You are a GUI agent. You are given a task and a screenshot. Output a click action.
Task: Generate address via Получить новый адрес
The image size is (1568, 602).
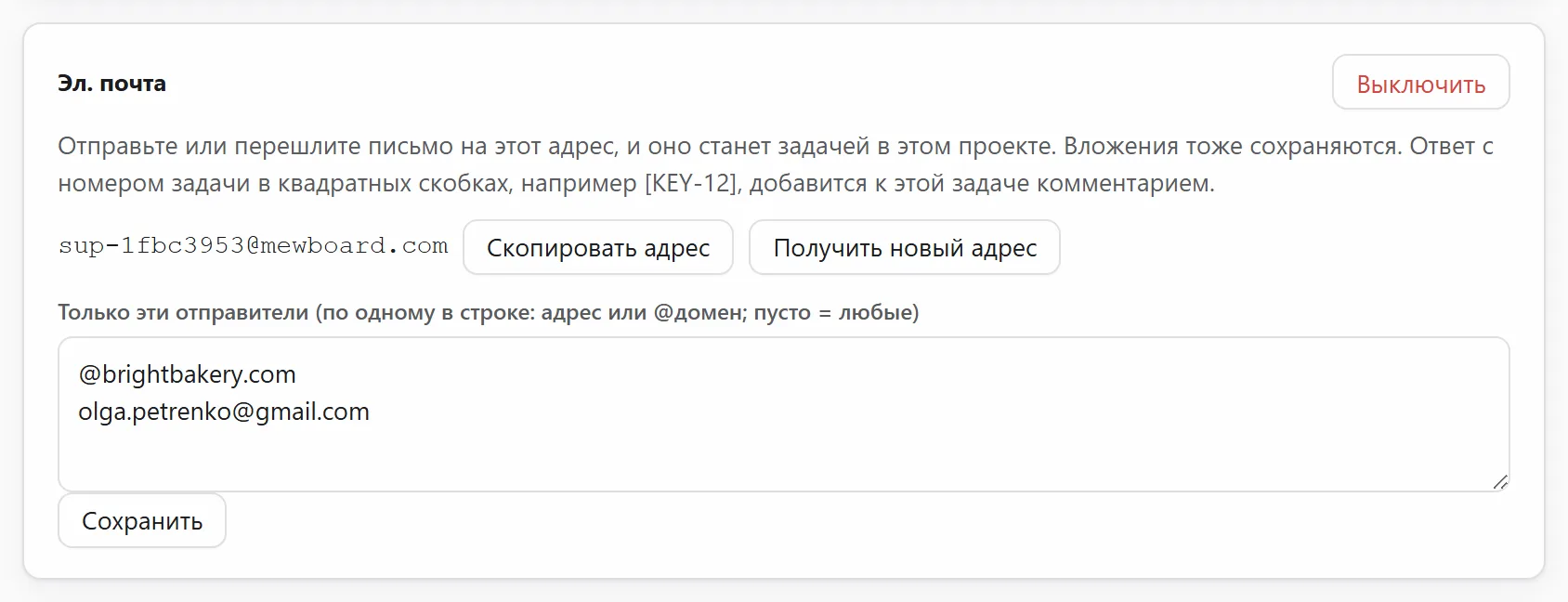(x=905, y=247)
